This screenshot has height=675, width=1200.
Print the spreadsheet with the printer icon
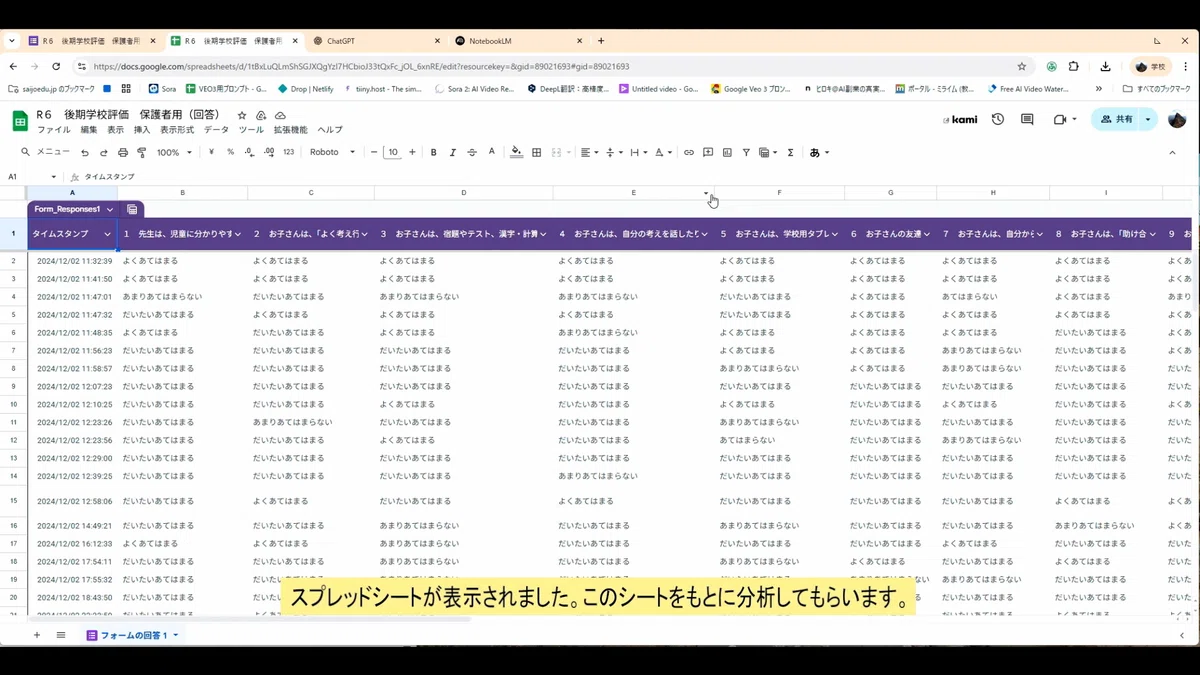coord(123,153)
